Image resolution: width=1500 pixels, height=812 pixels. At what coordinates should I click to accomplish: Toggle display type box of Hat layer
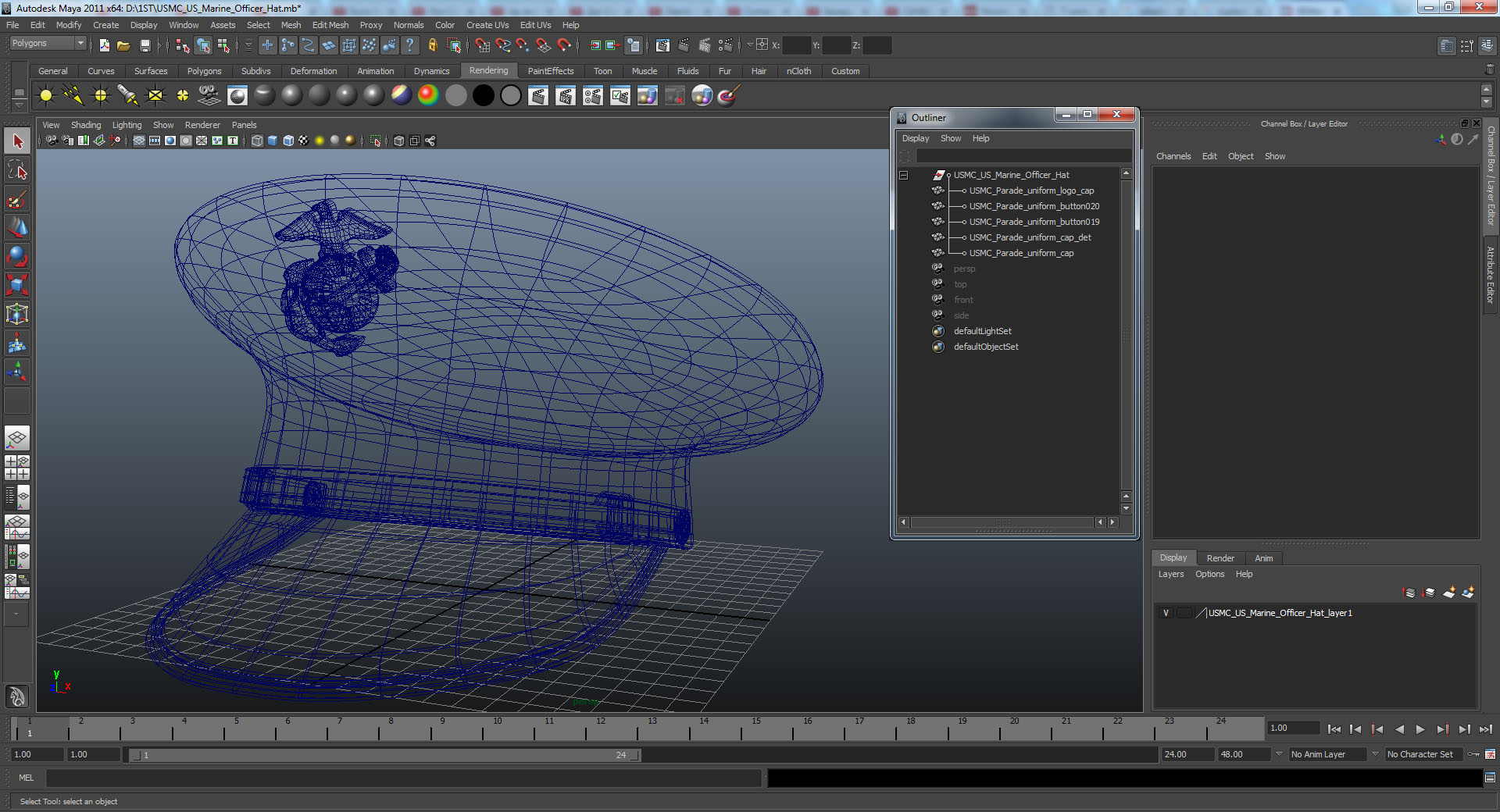click(1184, 613)
